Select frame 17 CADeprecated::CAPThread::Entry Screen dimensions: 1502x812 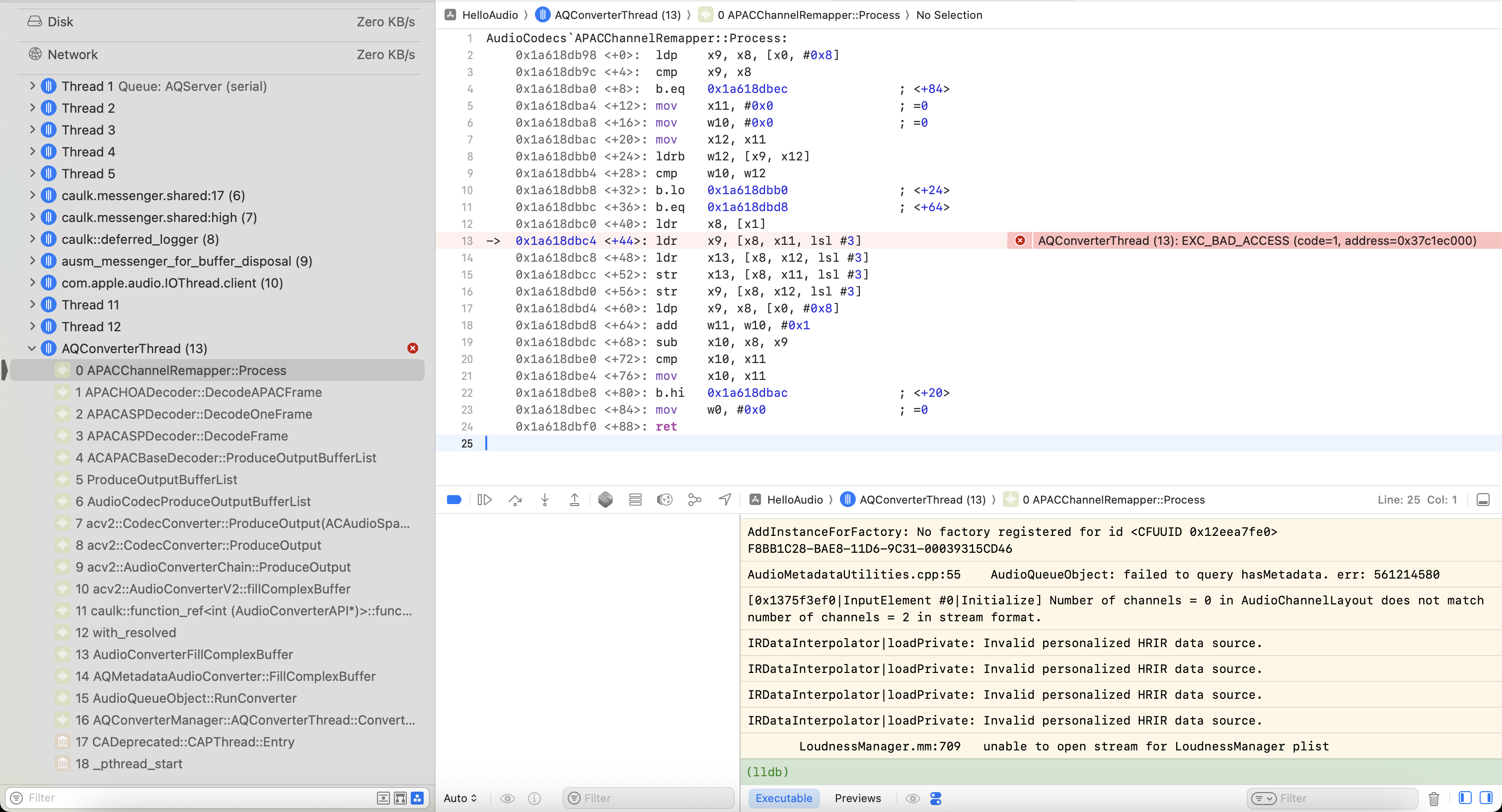tap(217, 741)
